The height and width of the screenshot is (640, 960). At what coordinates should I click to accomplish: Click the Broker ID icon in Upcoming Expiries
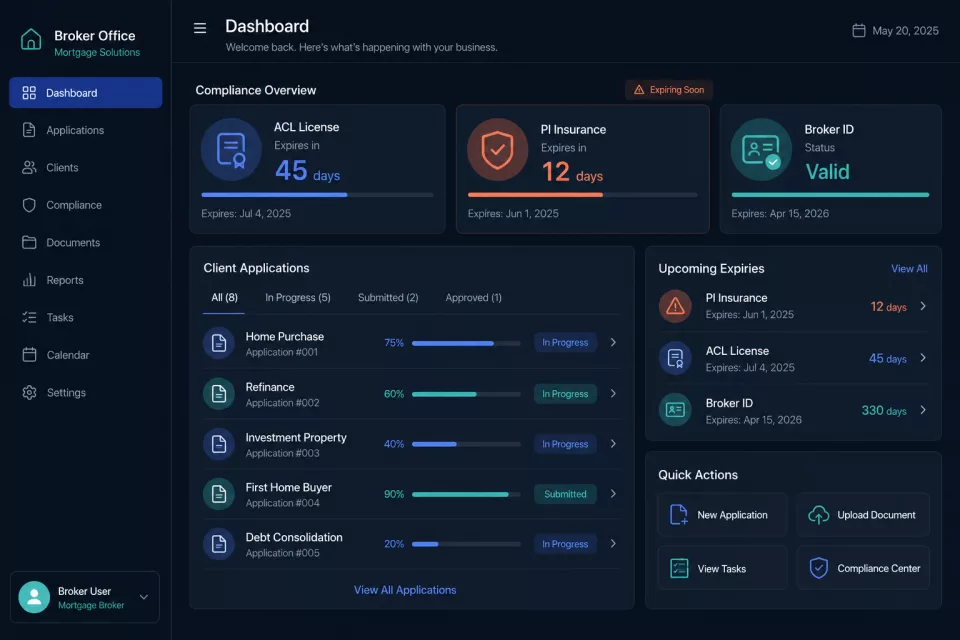tap(675, 410)
